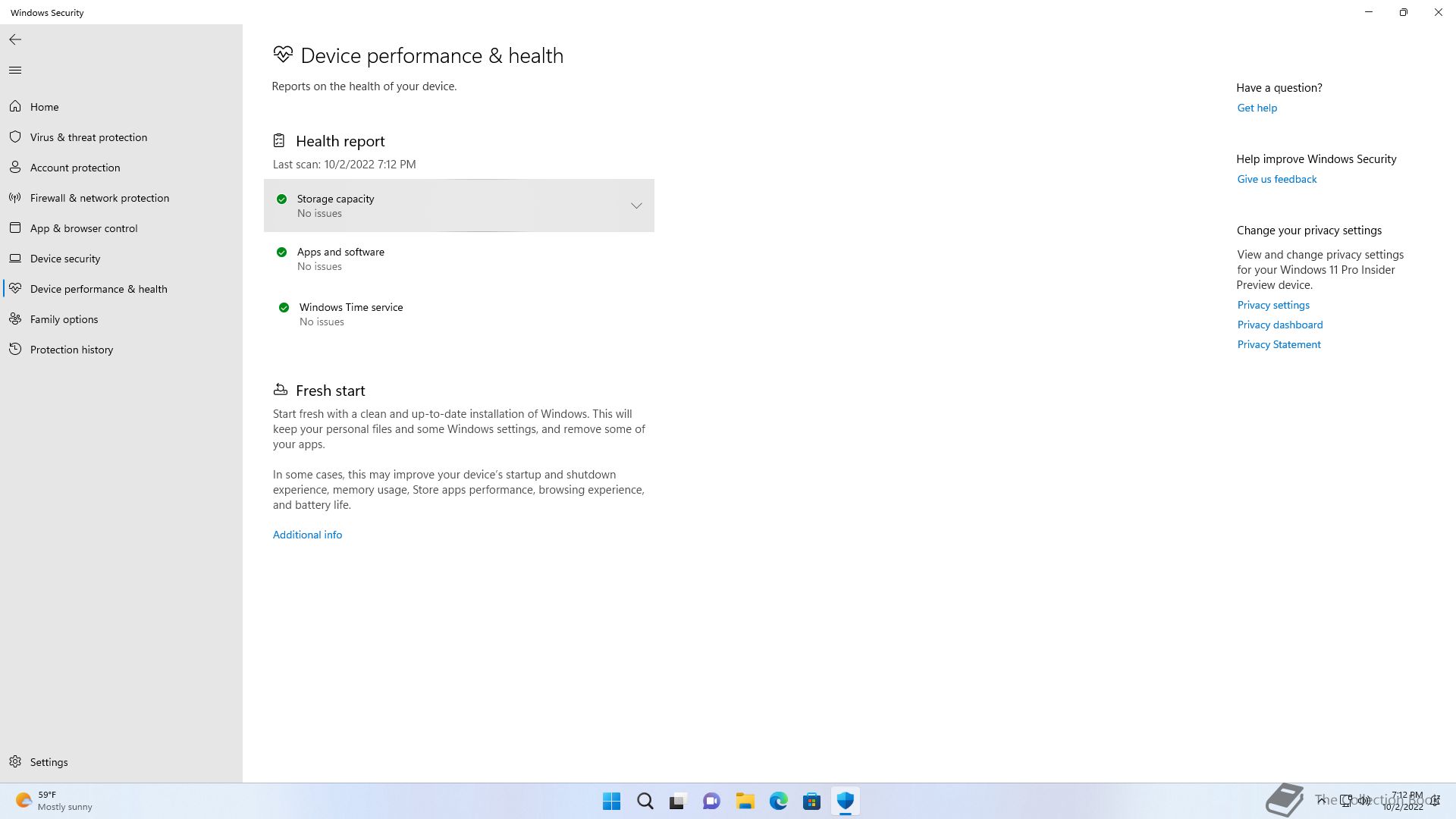
Task: Open File Explorer from taskbar
Action: (745, 801)
